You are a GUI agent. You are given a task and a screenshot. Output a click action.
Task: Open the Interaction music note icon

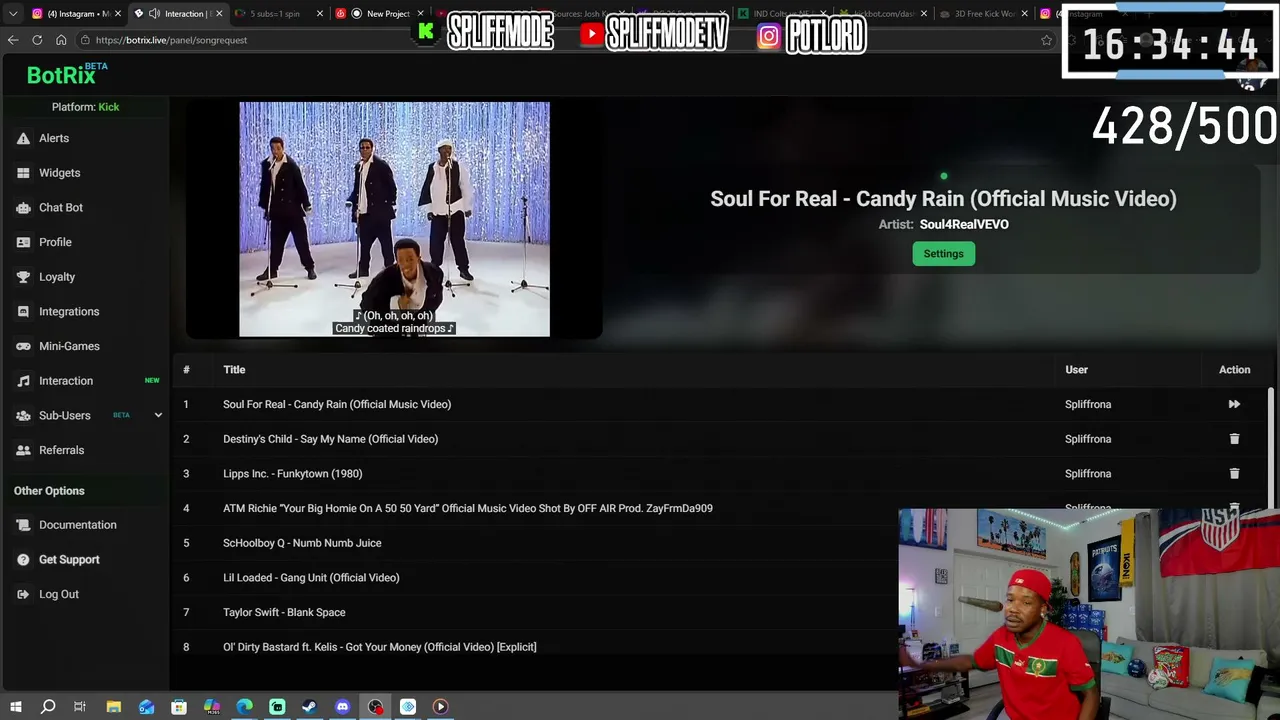coord(23,381)
